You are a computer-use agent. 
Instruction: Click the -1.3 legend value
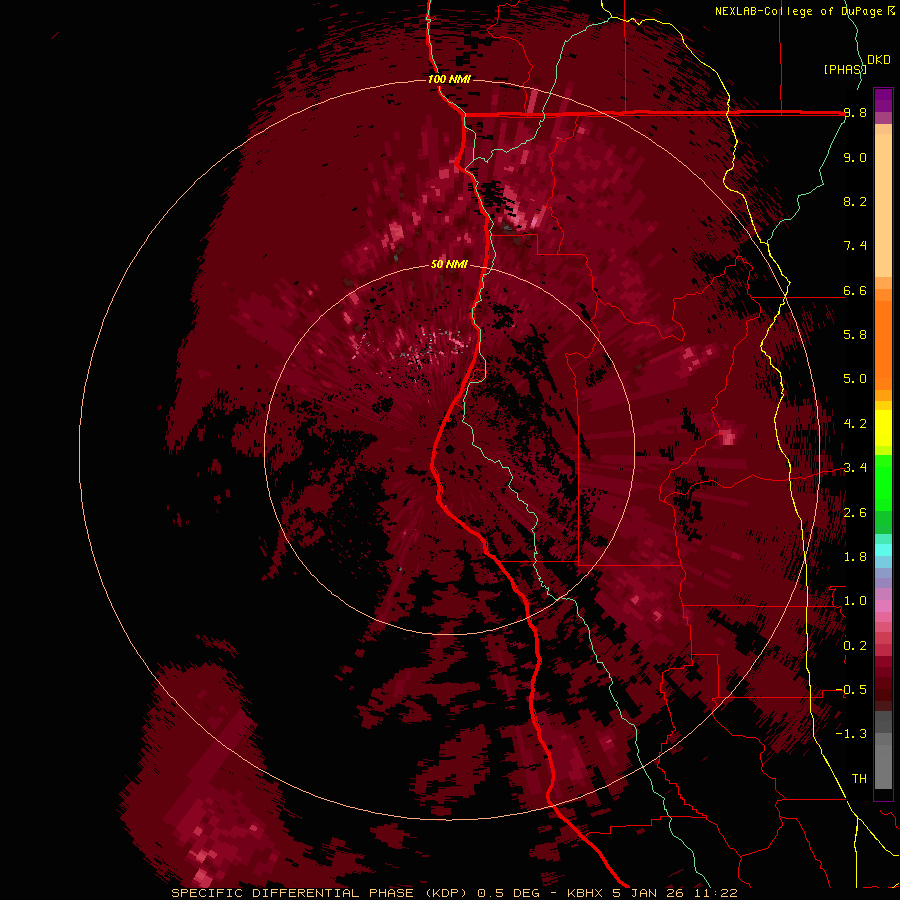point(851,734)
